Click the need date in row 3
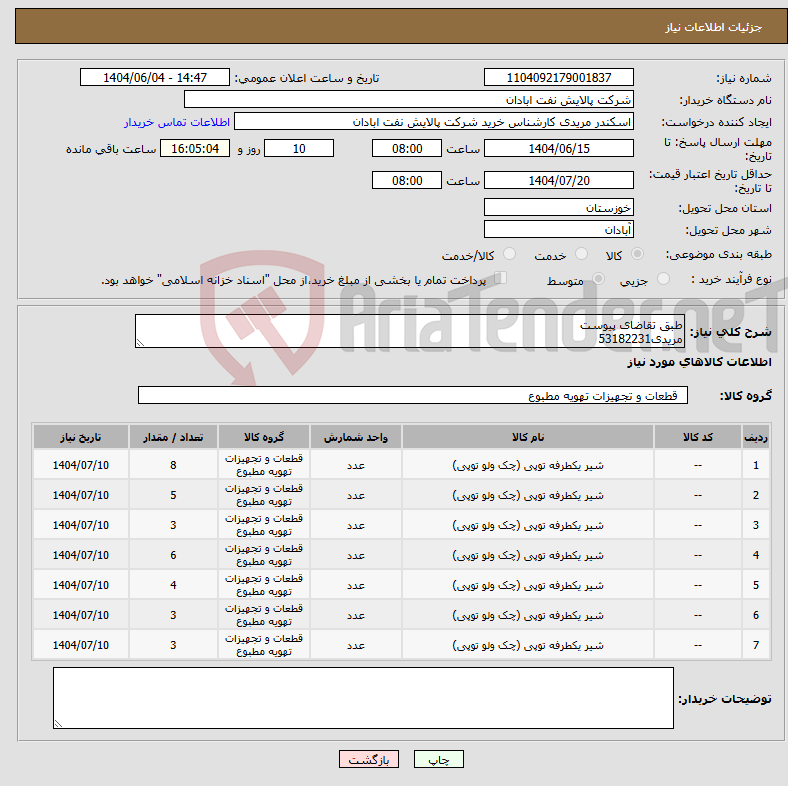The image size is (788, 786). click(x=80, y=525)
